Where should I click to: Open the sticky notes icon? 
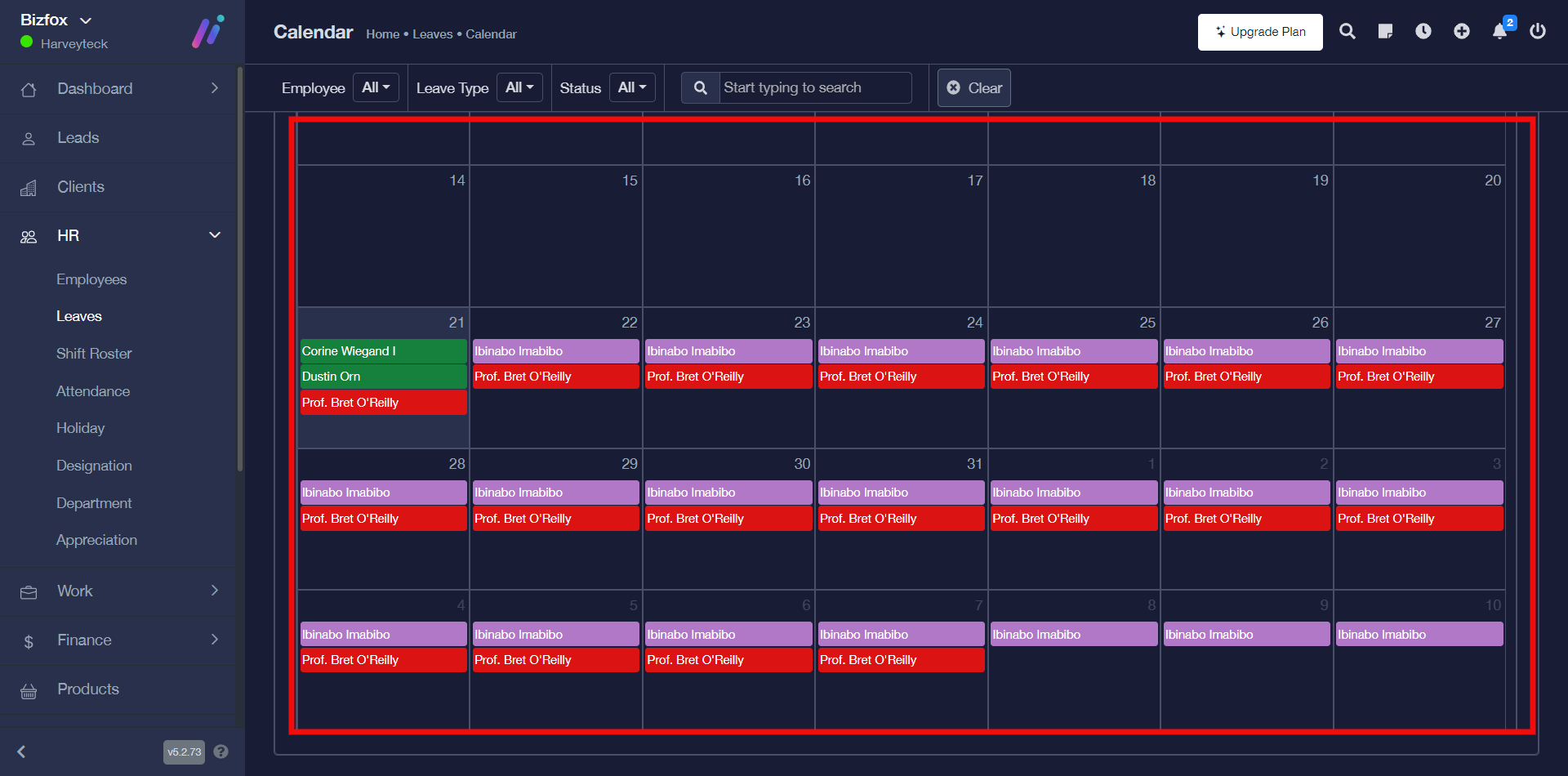click(1385, 32)
